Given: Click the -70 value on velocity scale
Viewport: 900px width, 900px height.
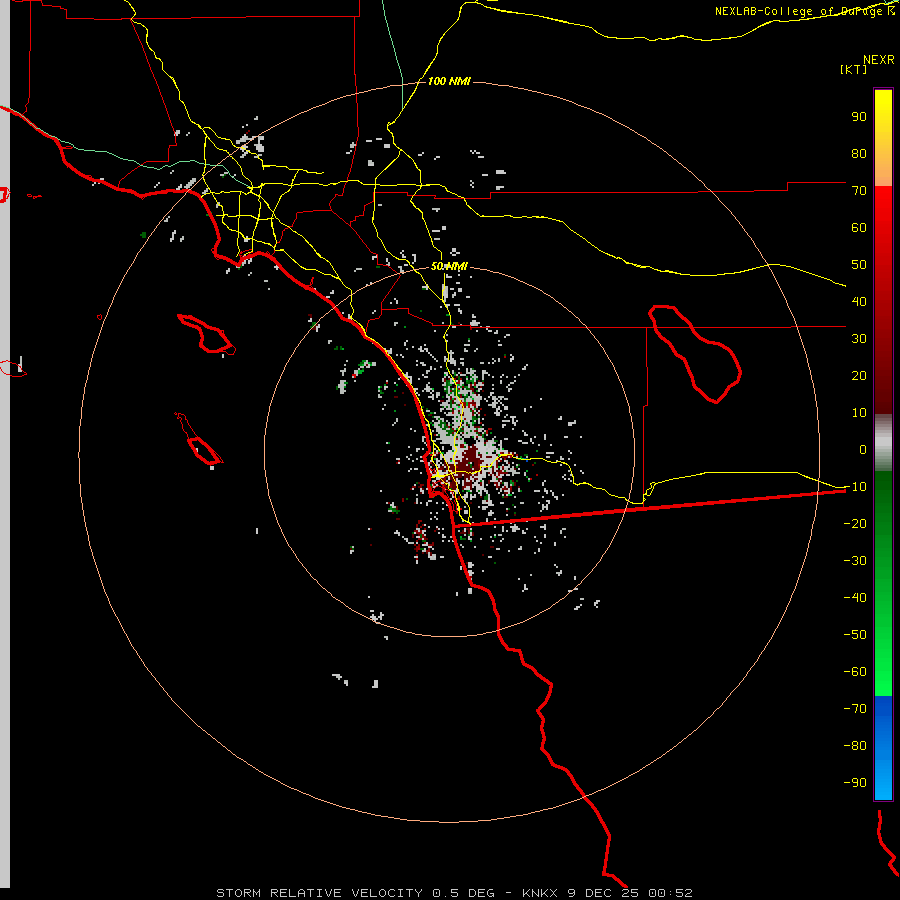Looking at the screenshot, I should coord(855,708).
